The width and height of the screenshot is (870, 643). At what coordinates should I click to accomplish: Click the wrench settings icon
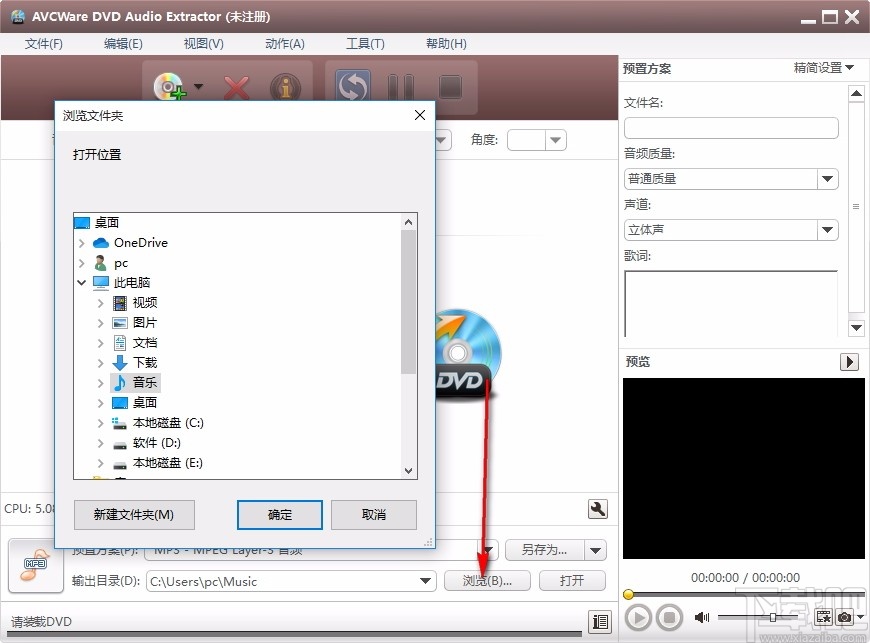pyautogui.click(x=597, y=509)
